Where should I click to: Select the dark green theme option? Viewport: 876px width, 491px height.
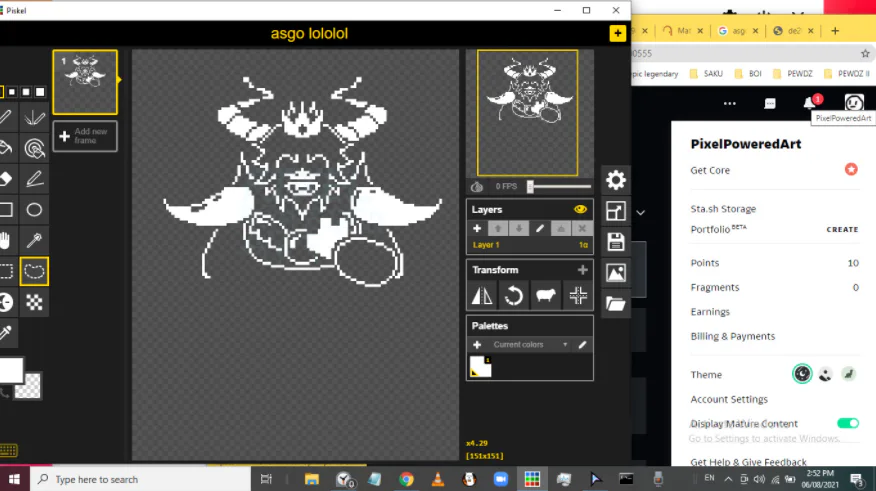click(802, 374)
